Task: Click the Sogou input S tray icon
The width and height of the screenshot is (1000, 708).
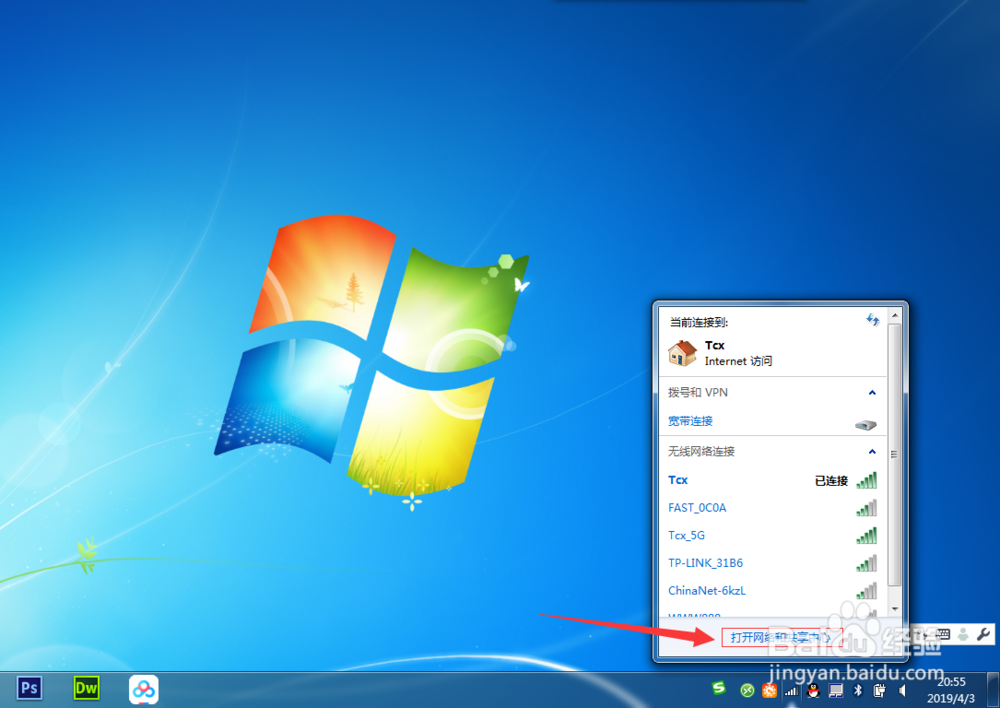Action: coord(719,688)
